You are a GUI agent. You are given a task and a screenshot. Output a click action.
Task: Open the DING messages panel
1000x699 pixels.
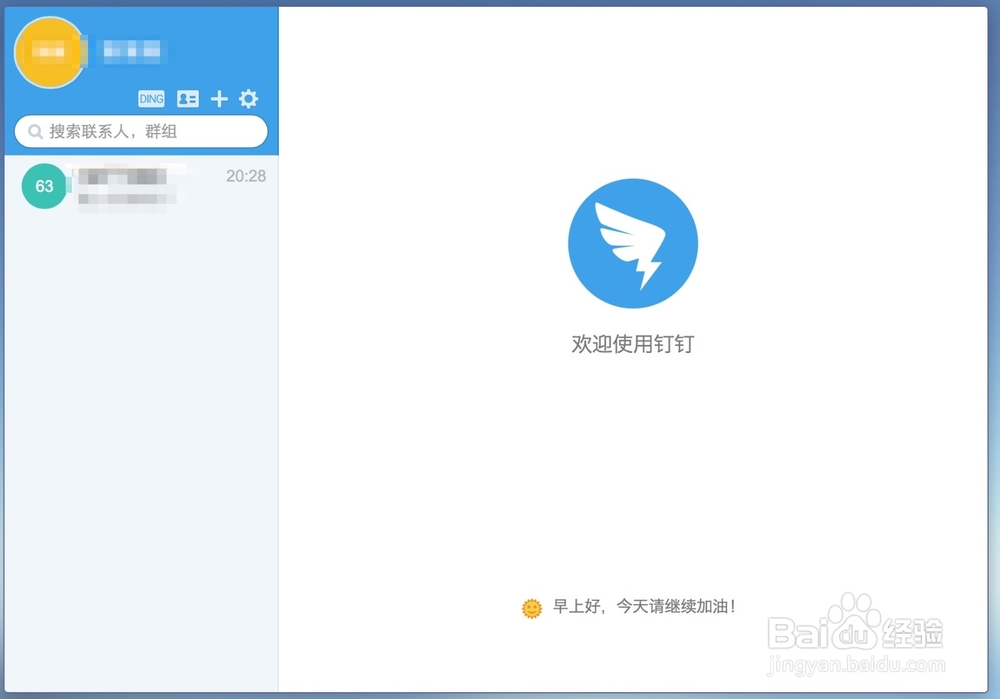pos(151,98)
